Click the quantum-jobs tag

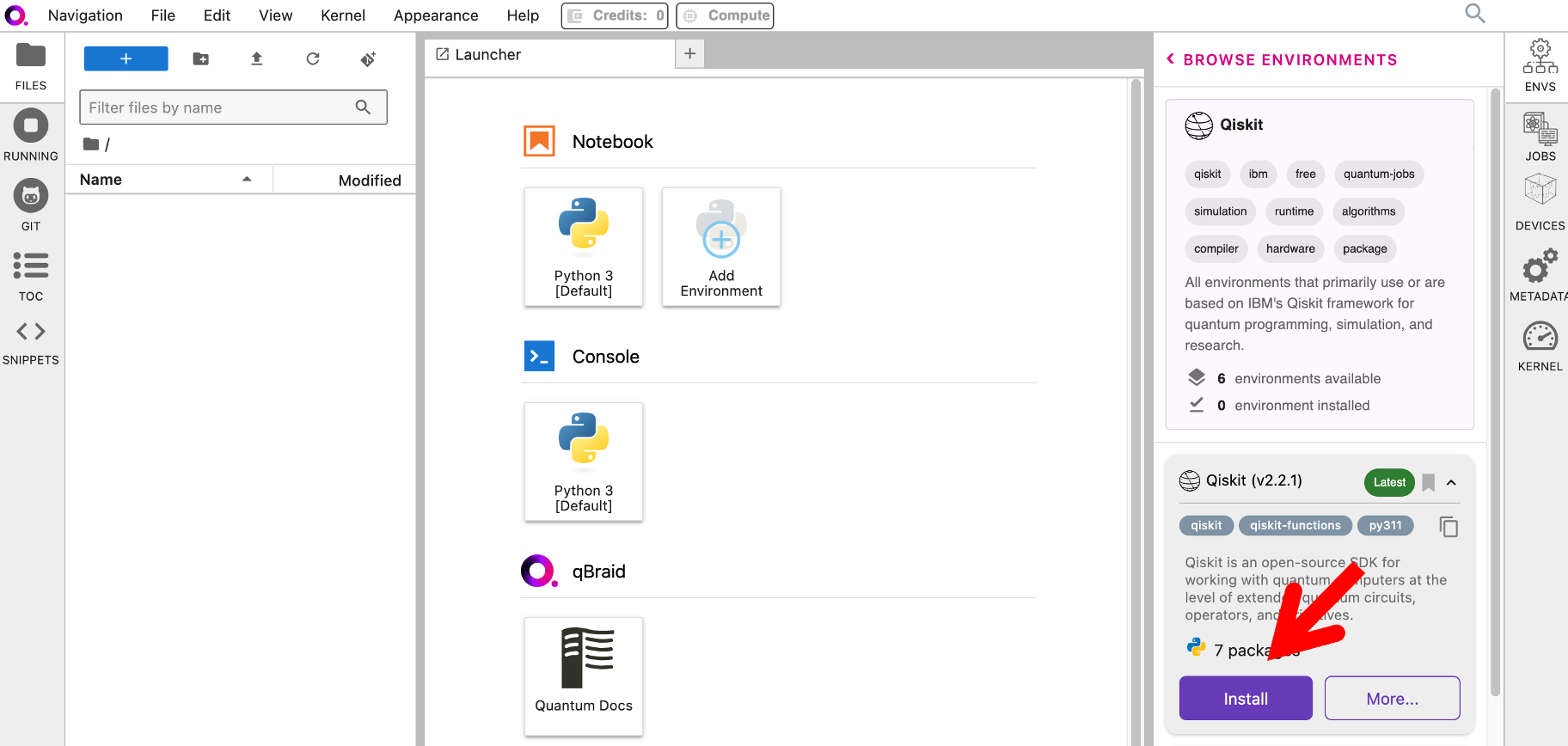[1379, 174]
